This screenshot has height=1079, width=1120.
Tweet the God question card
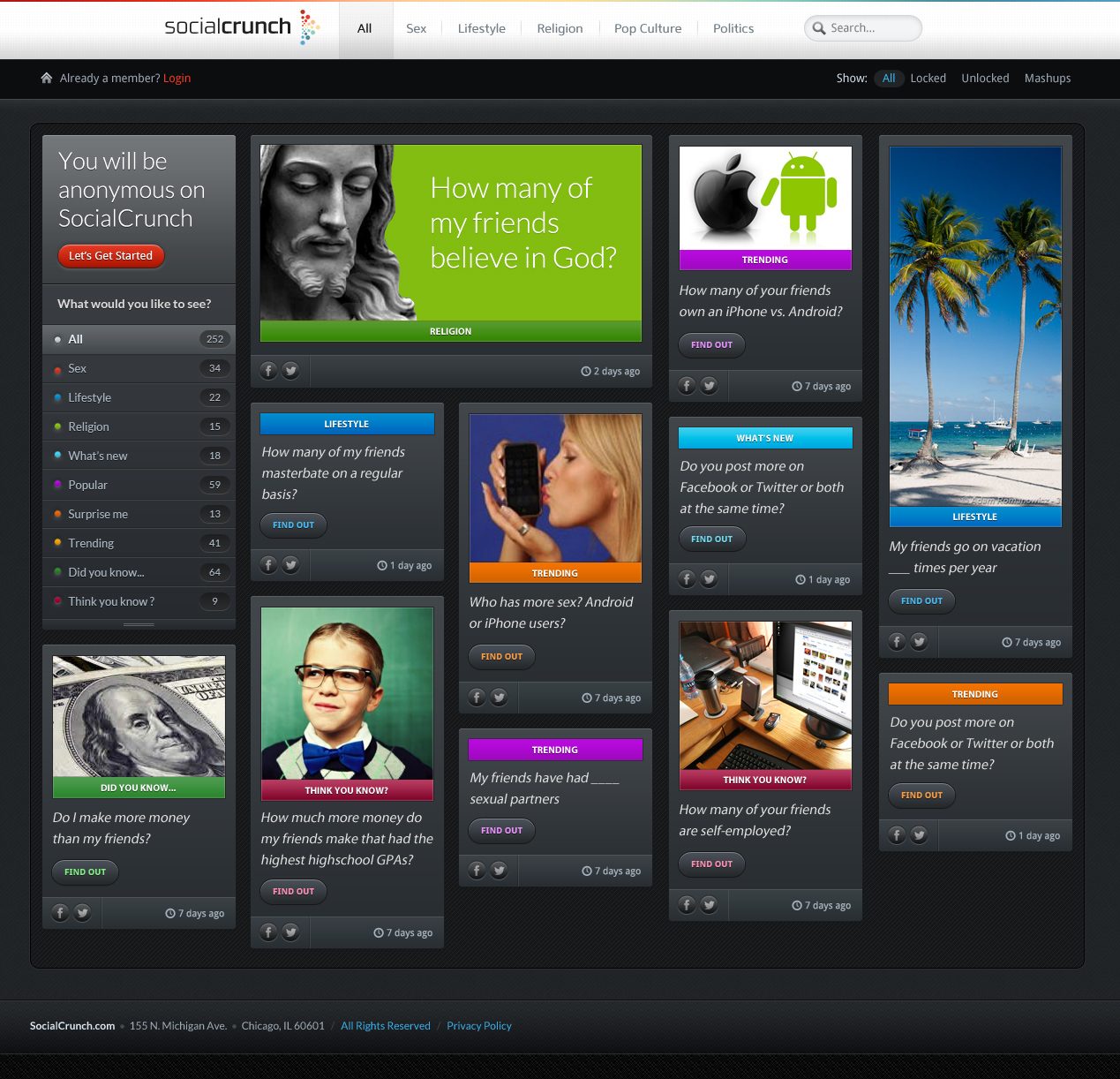[290, 371]
